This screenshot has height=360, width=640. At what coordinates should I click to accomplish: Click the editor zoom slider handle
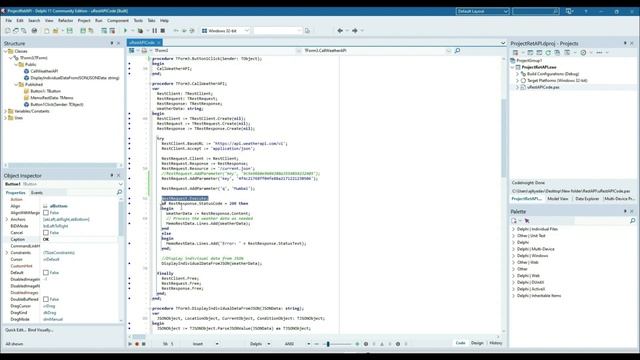point(328,344)
